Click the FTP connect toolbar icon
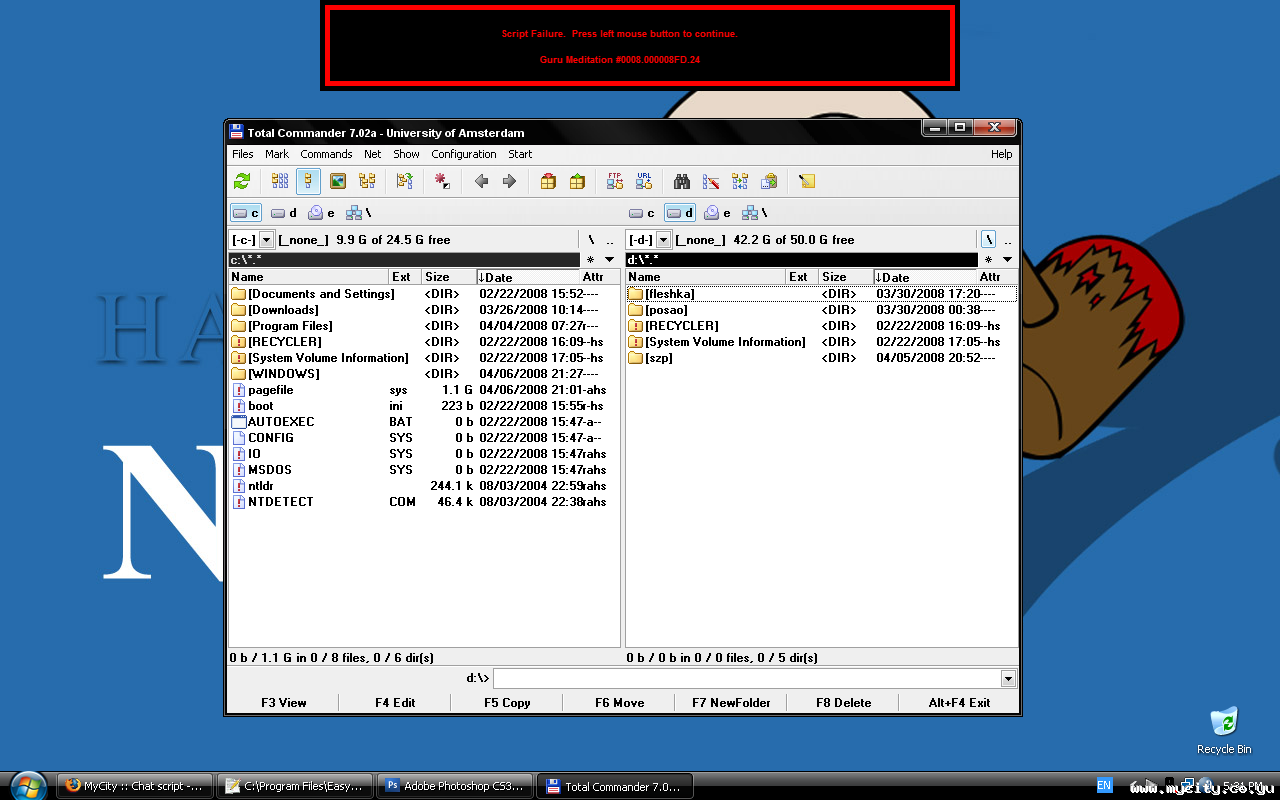1280x800 pixels. [615, 181]
